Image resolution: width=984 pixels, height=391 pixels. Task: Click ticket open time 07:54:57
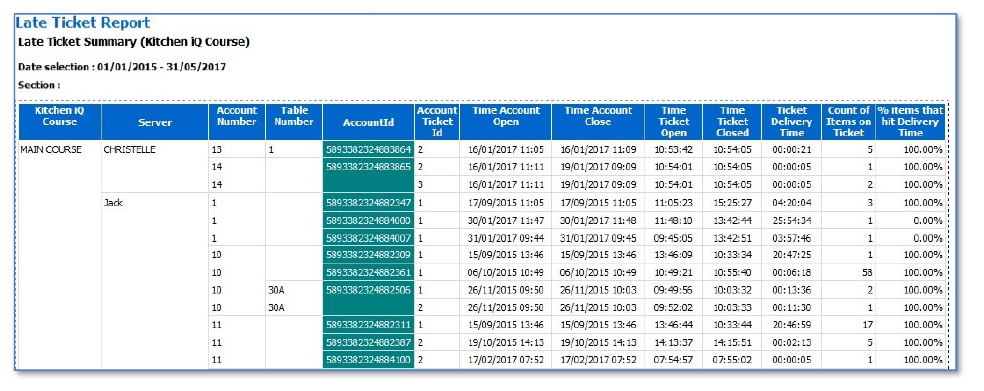(674, 360)
